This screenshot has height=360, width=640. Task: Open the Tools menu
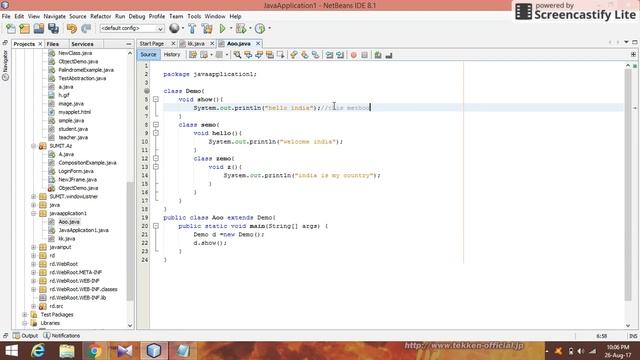194,16
